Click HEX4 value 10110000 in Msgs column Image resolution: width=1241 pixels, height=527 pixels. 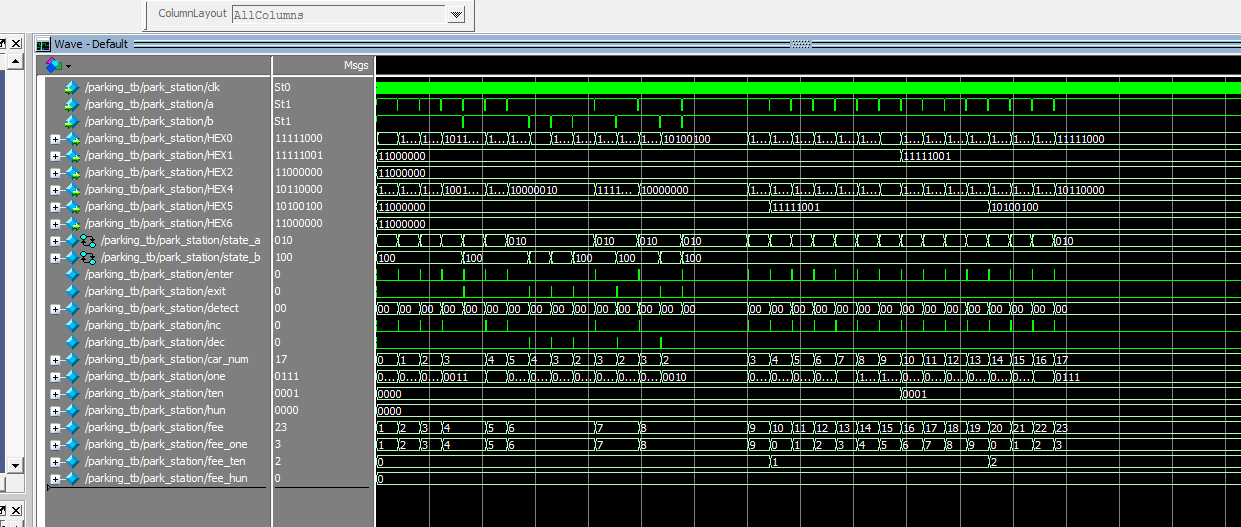298,190
